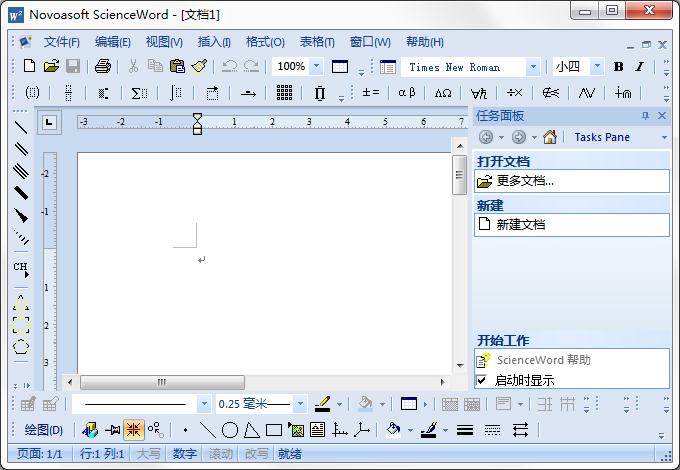
Task: Open the 绘图(D) drawing menu button
Action: [43, 430]
